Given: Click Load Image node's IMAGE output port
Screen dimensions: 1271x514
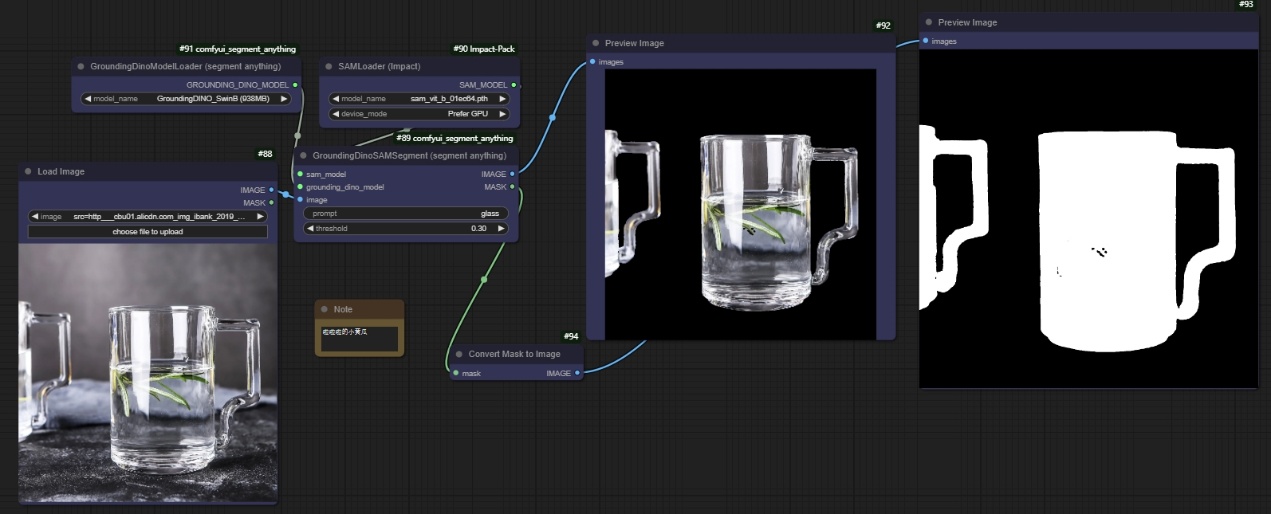Looking at the screenshot, I should [x=271, y=190].
